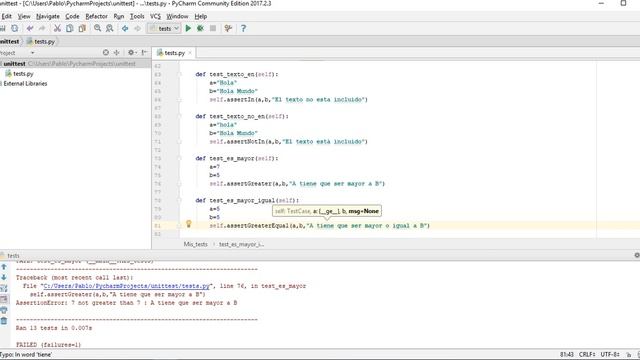Image resolution: width=640 pixels, height=360 pixels.
Task: Navigate back with the blue left arrow
Action: click(x=125, y=29)
